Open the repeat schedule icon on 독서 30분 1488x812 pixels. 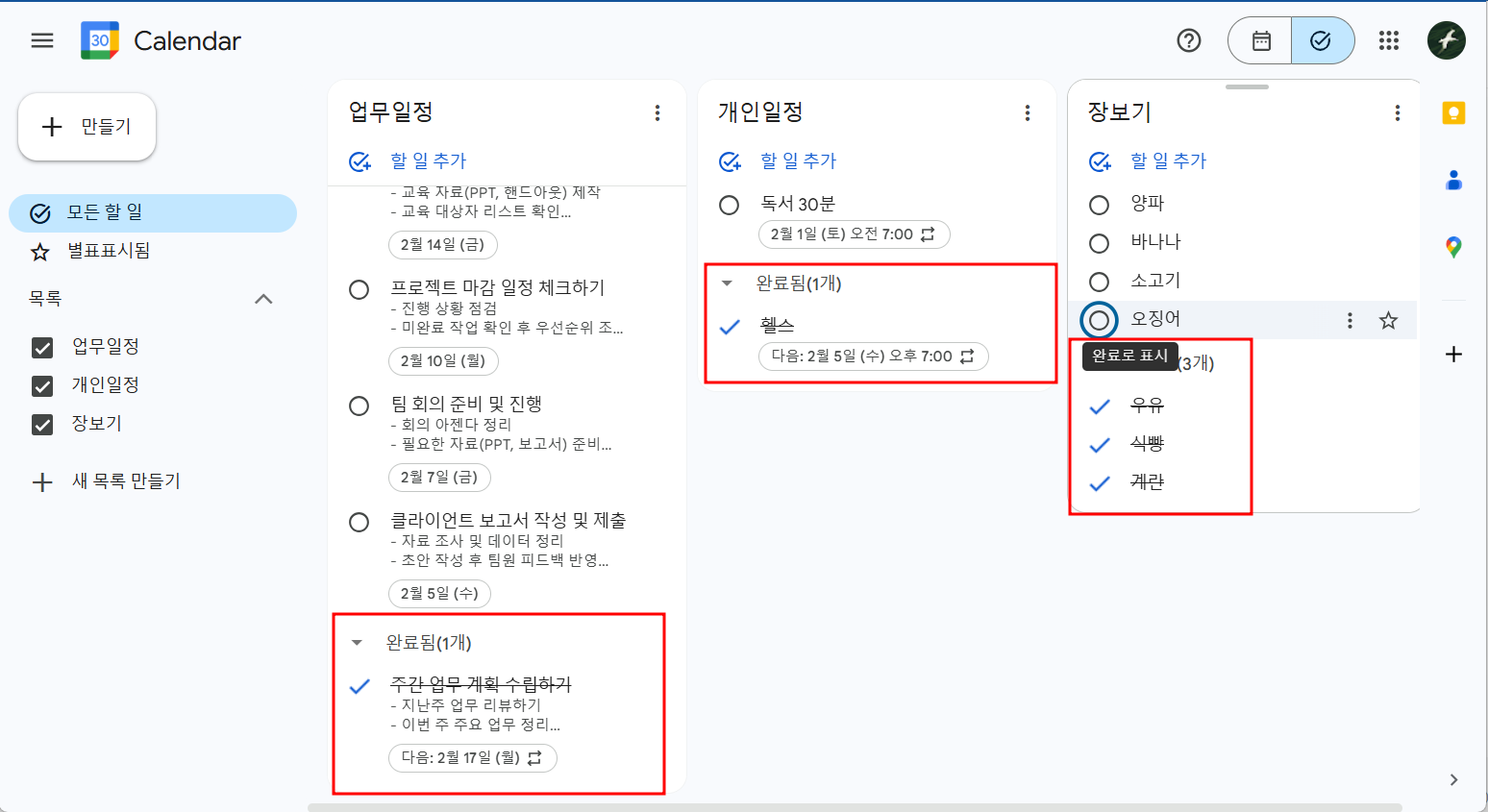click(930, 234)
